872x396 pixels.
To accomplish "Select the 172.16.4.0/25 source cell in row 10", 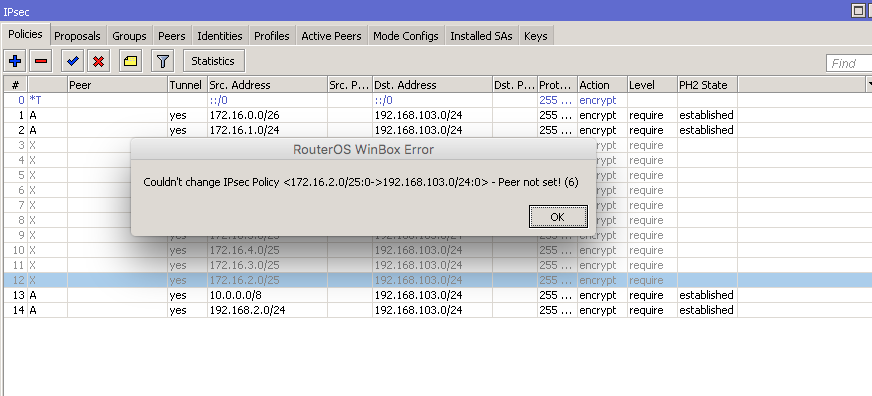I will pyautogui.click(x=267, y=250).
